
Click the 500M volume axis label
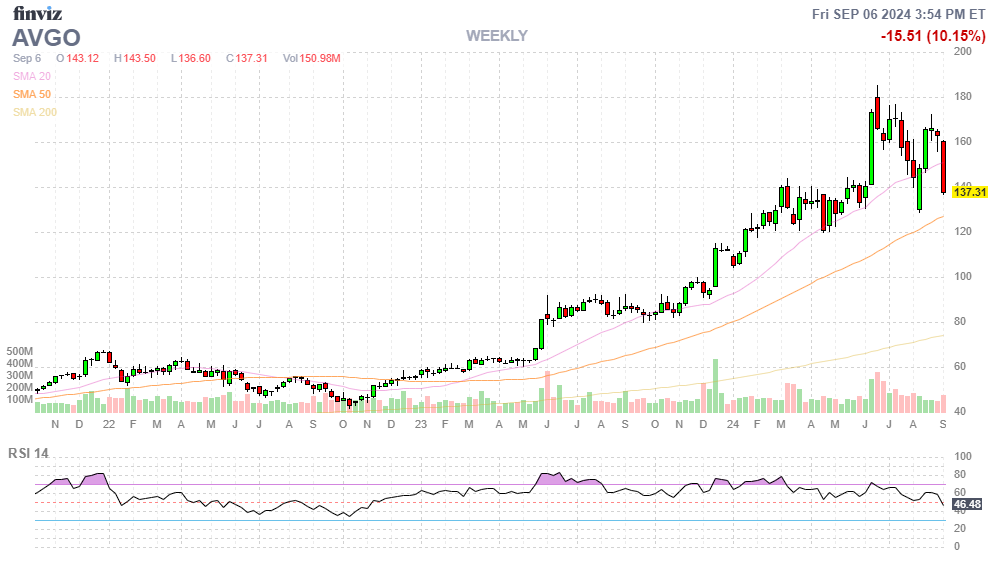click(19, 352)
